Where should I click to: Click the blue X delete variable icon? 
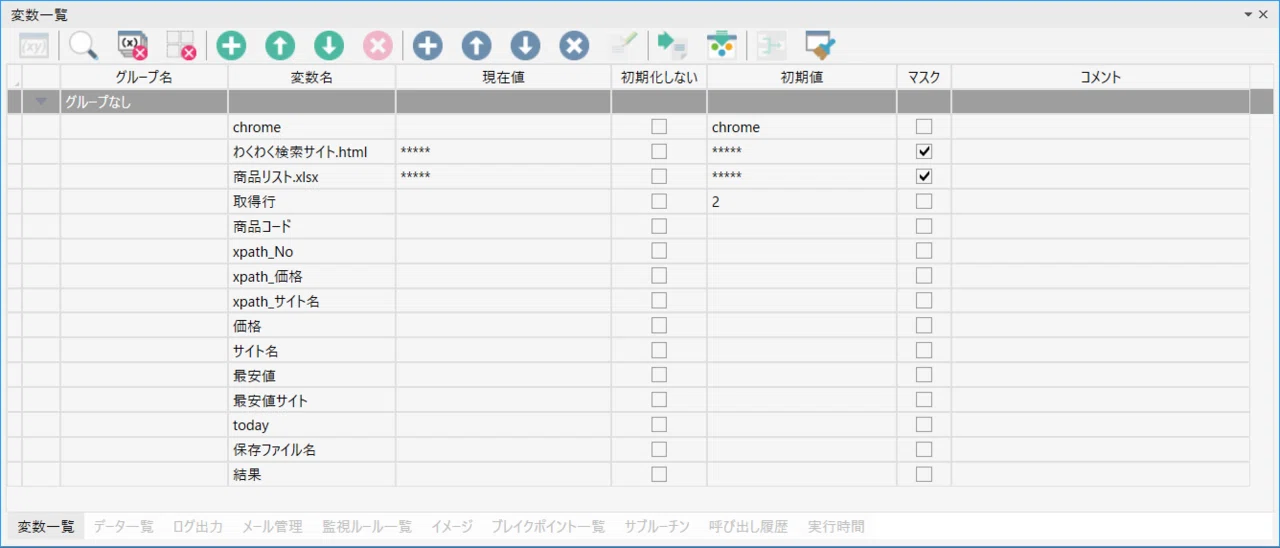574,45
